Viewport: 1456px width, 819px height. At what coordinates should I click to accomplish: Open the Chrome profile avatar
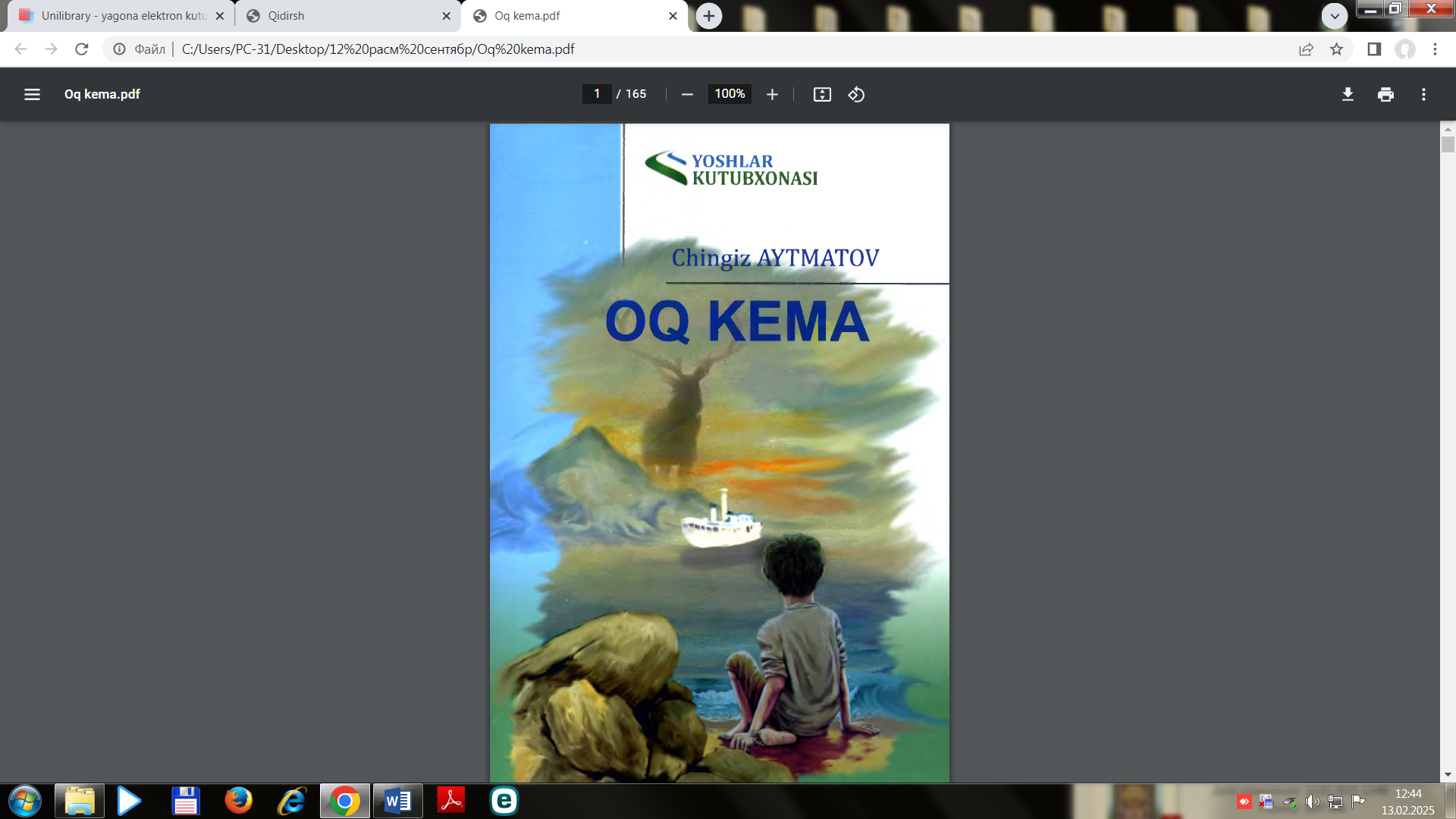[x=1405, y=49]
